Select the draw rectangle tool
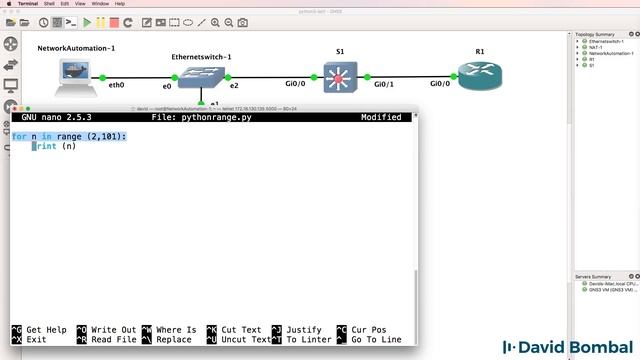 (x=174, y=22)
